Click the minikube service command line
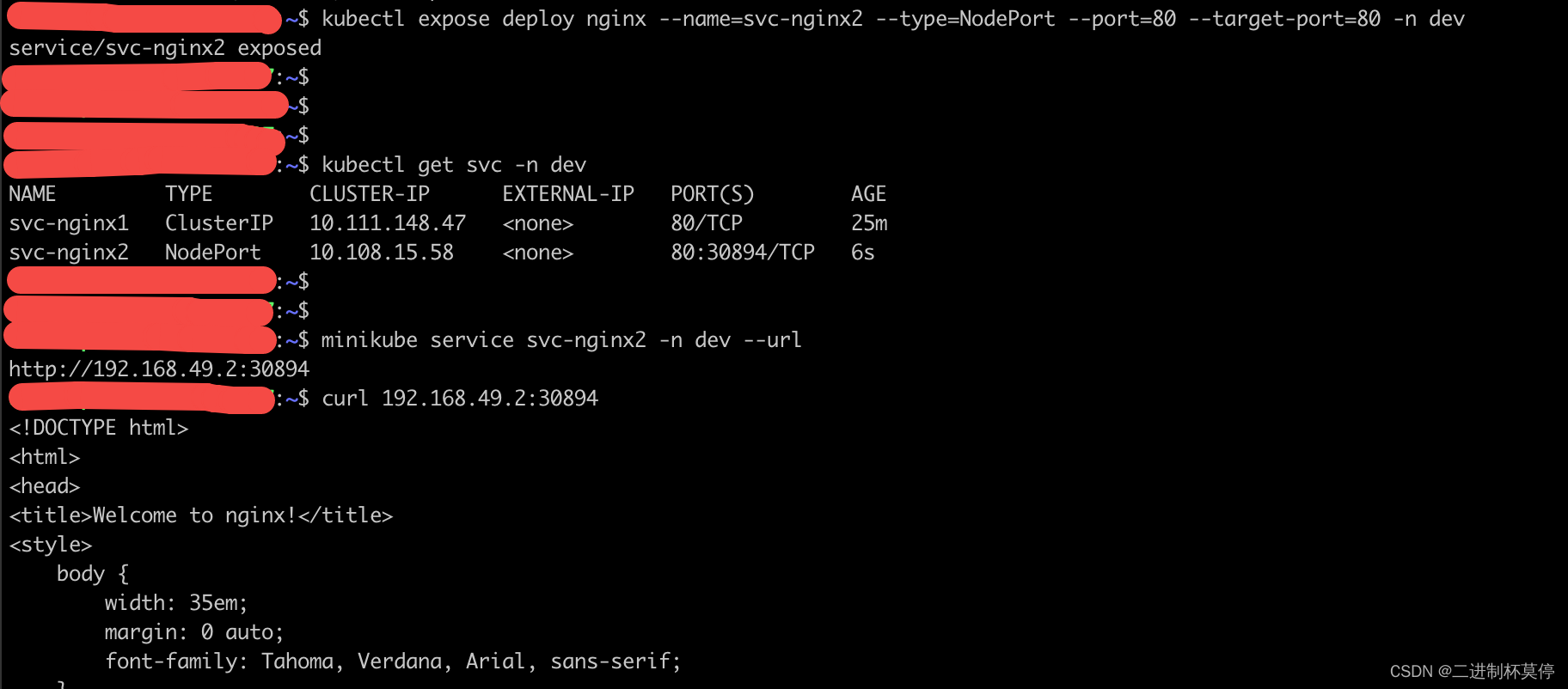 [560, 340]
